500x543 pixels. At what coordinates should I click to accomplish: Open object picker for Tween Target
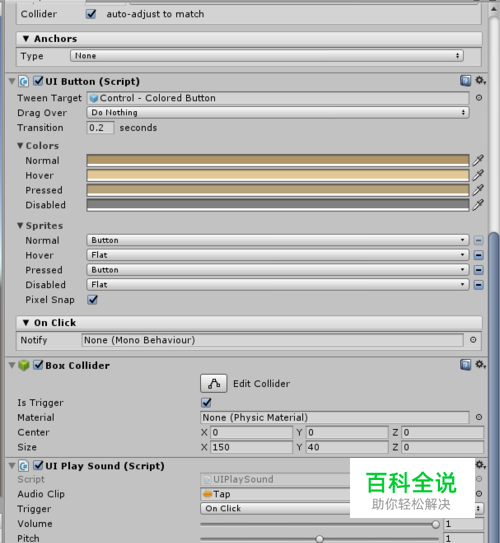(479, 98)
